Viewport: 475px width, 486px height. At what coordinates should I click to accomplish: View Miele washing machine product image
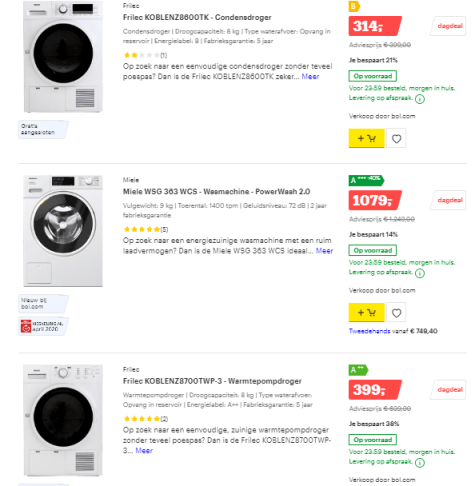point(63,231)
